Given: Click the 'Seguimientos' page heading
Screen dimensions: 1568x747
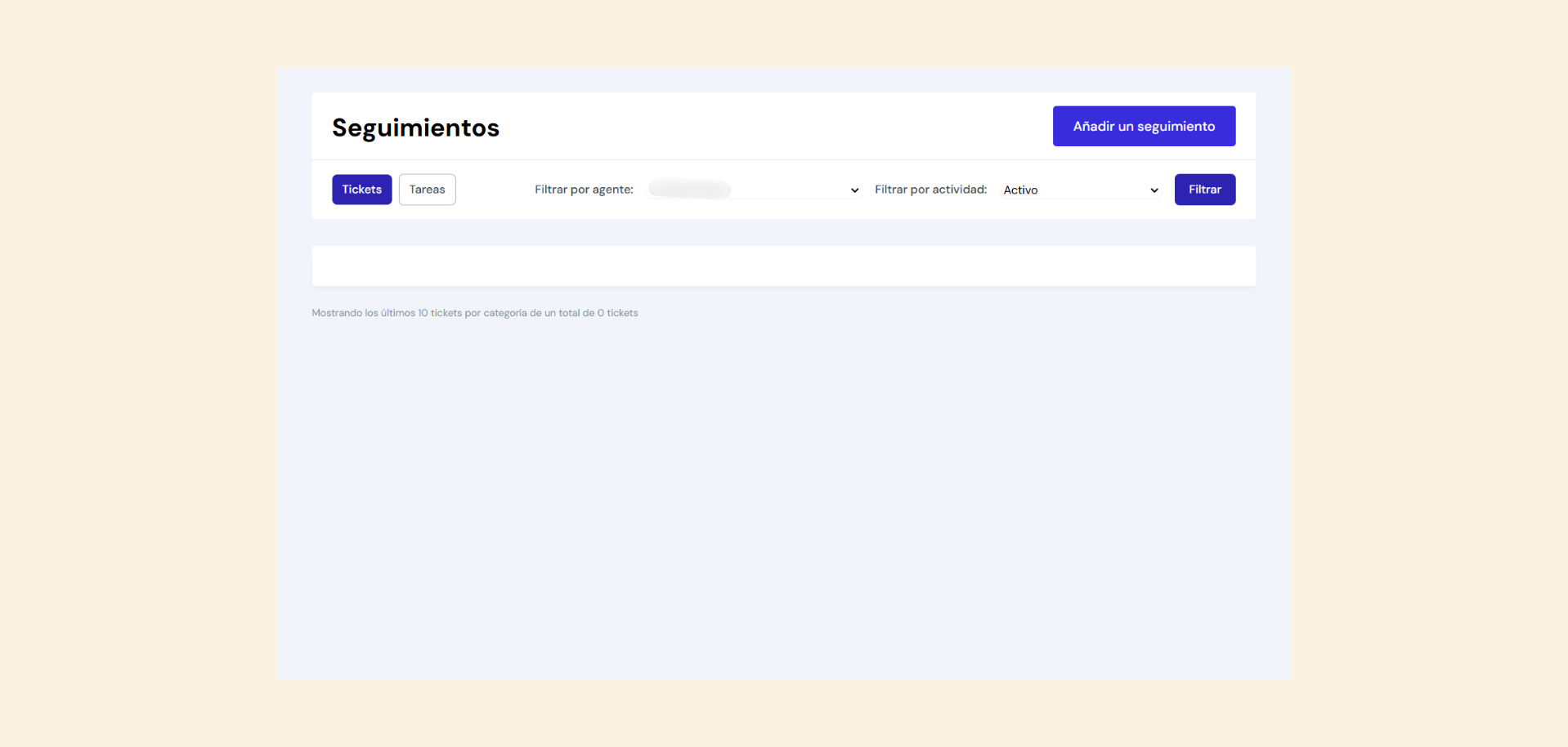Looking at the screenshot, I should click(415, 127).
